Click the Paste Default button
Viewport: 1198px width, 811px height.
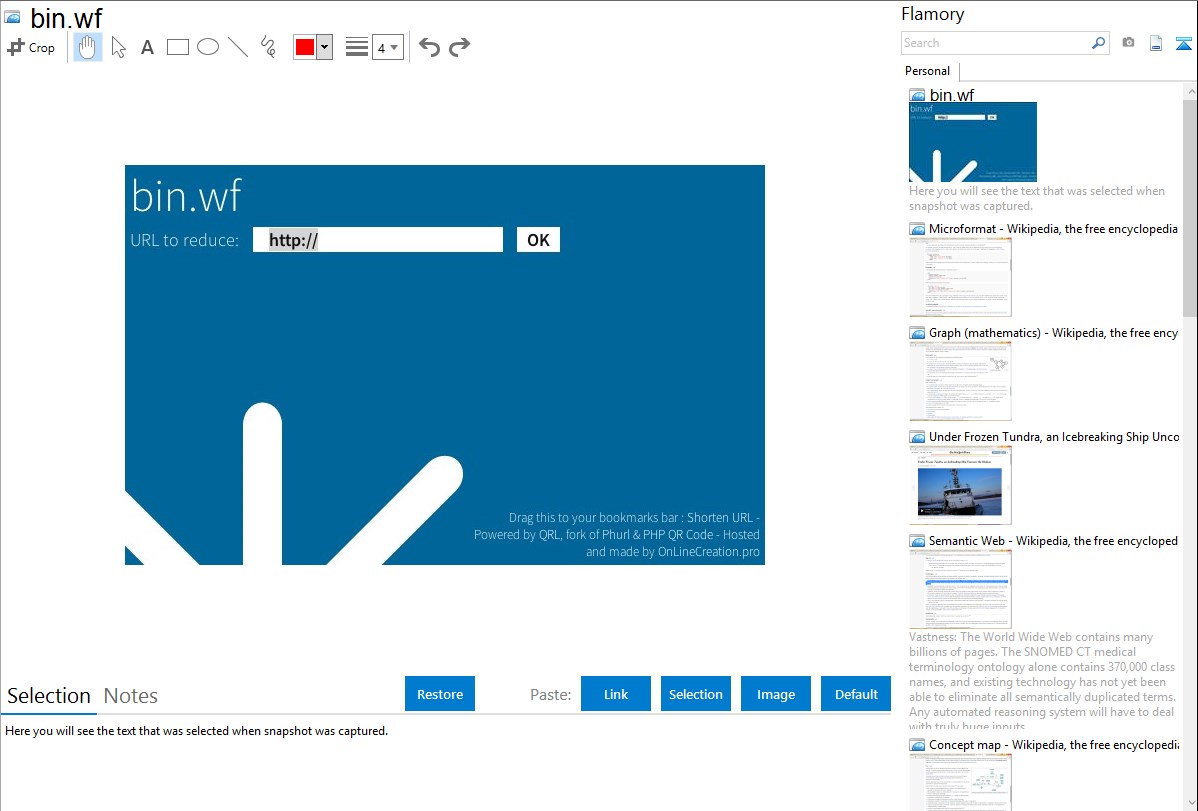[856, 694]
